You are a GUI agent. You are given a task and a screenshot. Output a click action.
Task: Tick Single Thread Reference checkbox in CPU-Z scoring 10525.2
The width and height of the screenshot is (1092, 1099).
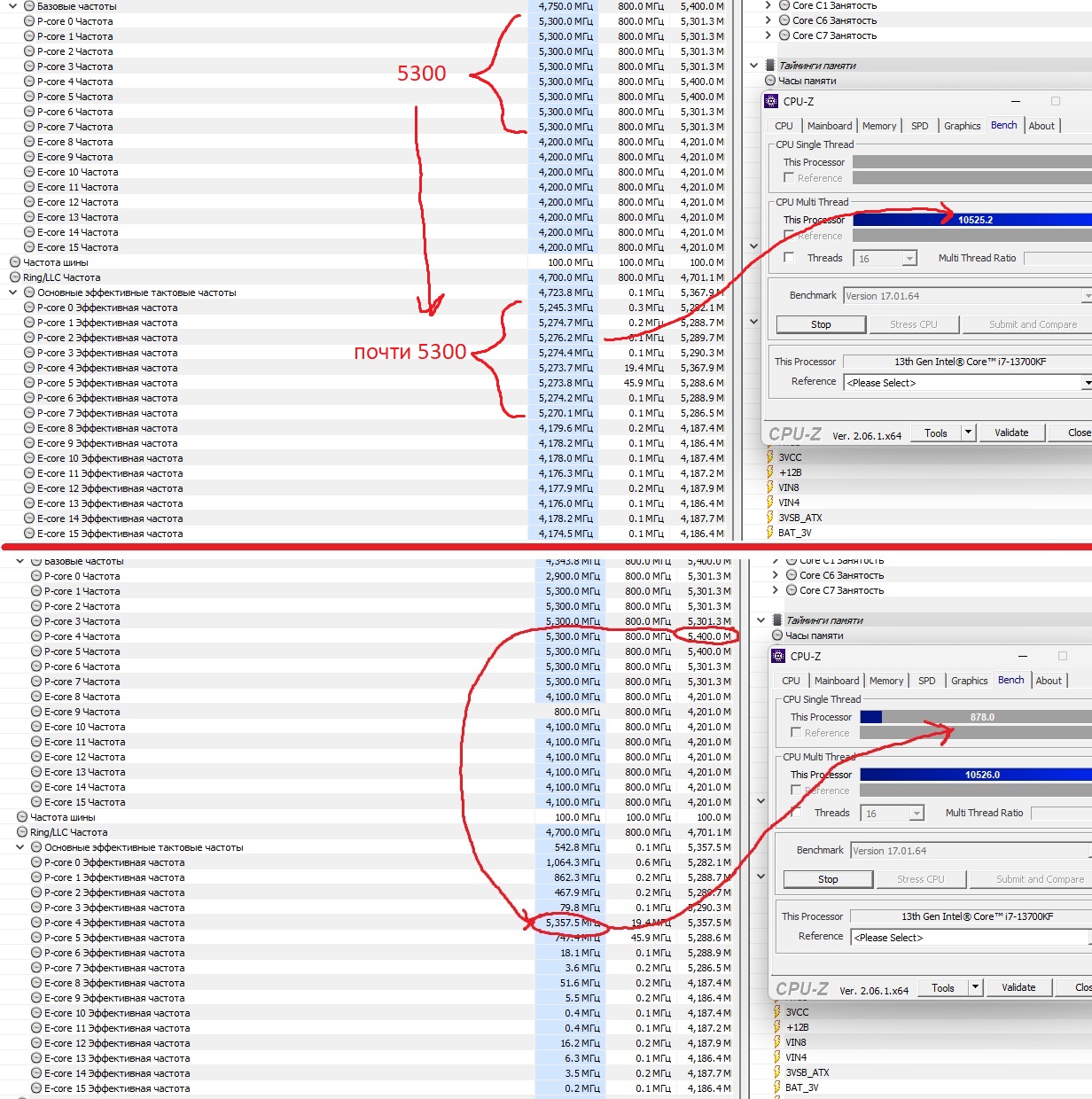pyautogui.click(x=789, y=177)
